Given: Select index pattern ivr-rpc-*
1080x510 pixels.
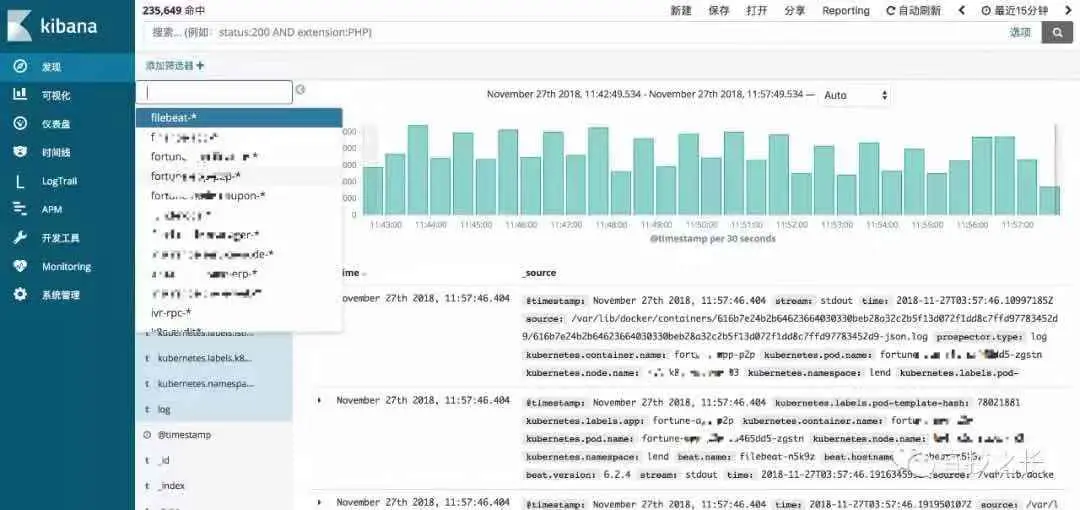Looking at the screenshot, I should tap(239, 313).
